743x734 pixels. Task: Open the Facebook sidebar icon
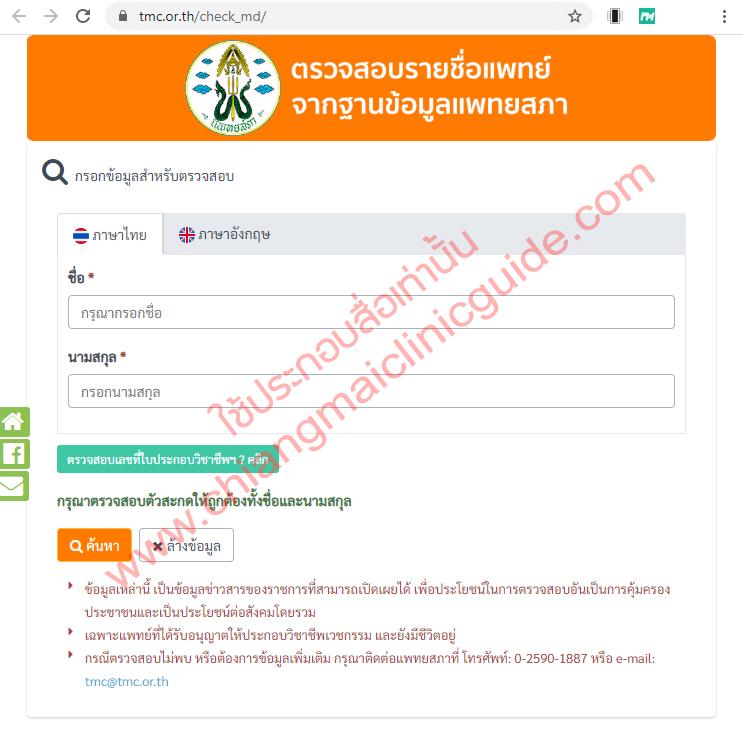pyautogui.click(x=14, y=454)
